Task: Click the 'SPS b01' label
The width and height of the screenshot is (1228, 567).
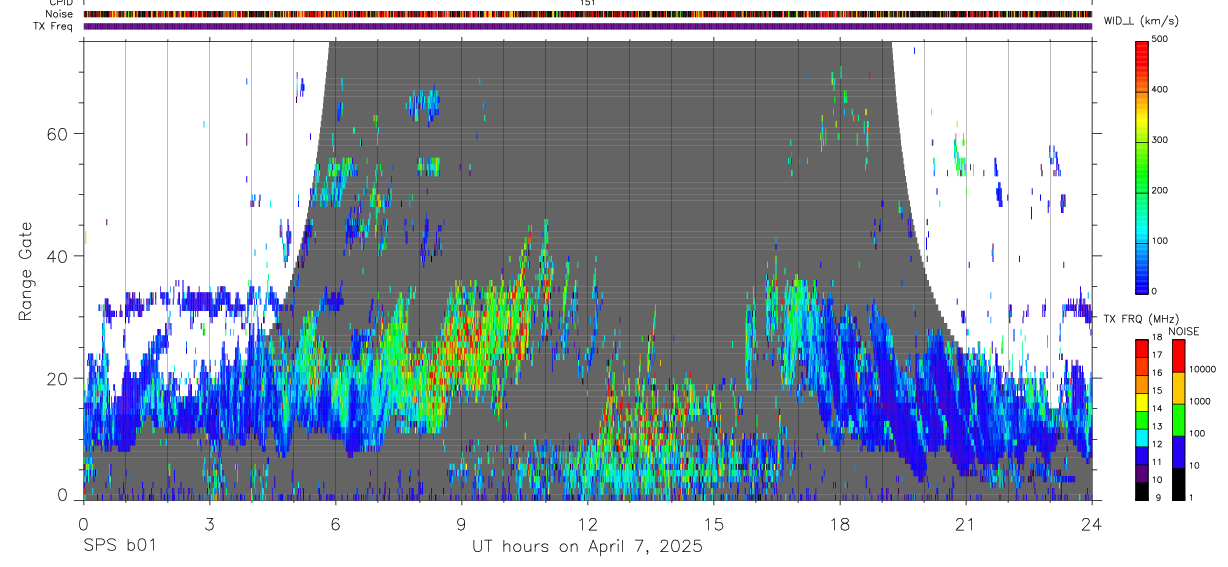Action: [x=119, y=546]
